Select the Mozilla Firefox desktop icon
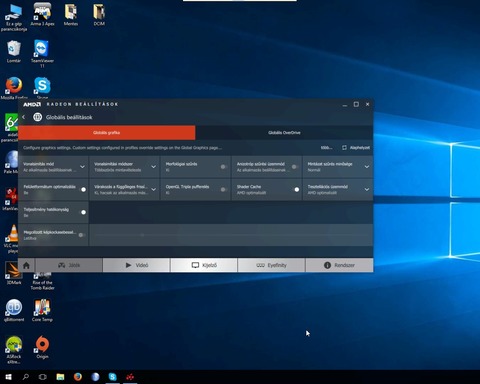 (14, 88)
